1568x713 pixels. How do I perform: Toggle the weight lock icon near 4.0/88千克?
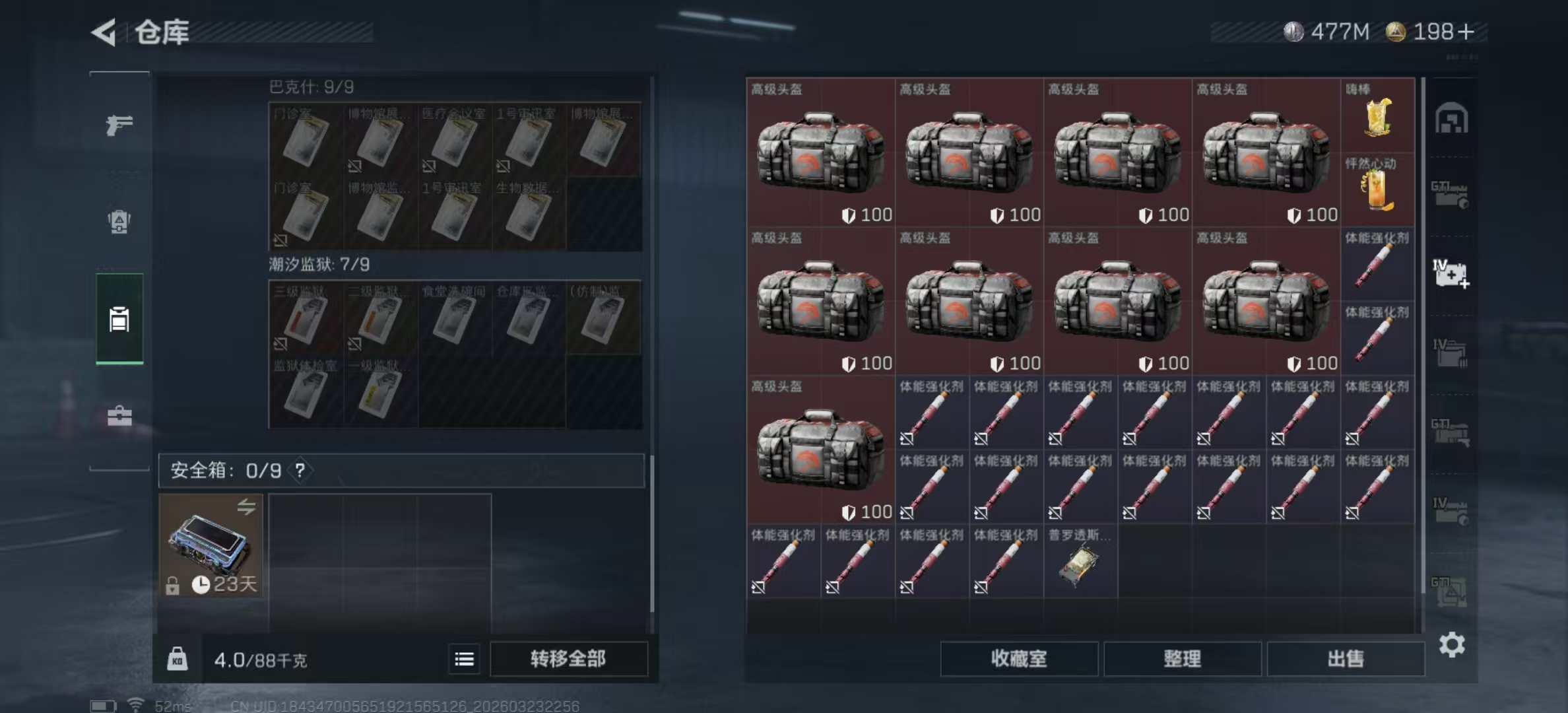click(177, 659)
